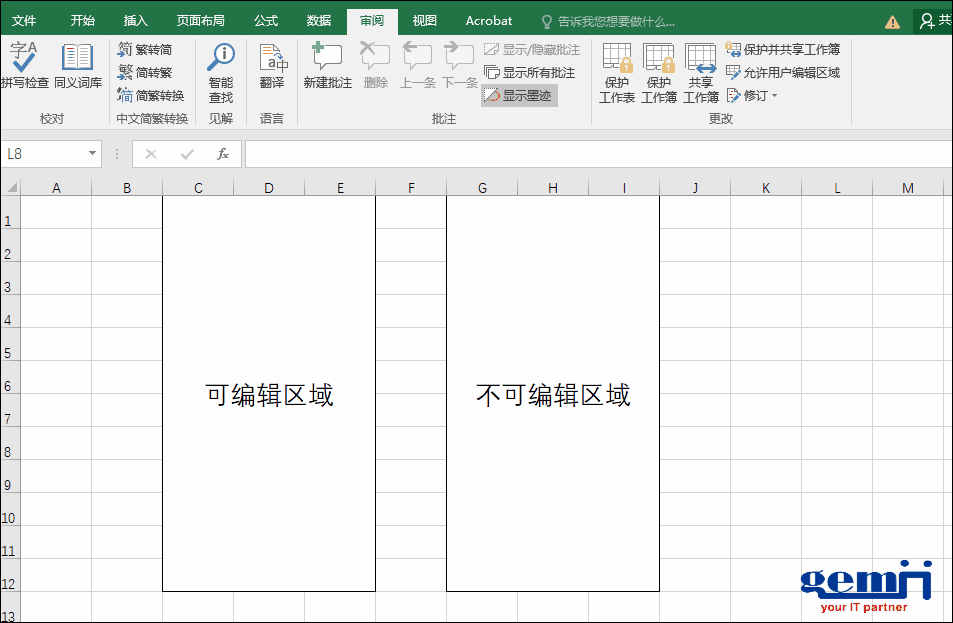Toggle 显示墨迹 to show ink
953x623 pixels.
point(519,95)
